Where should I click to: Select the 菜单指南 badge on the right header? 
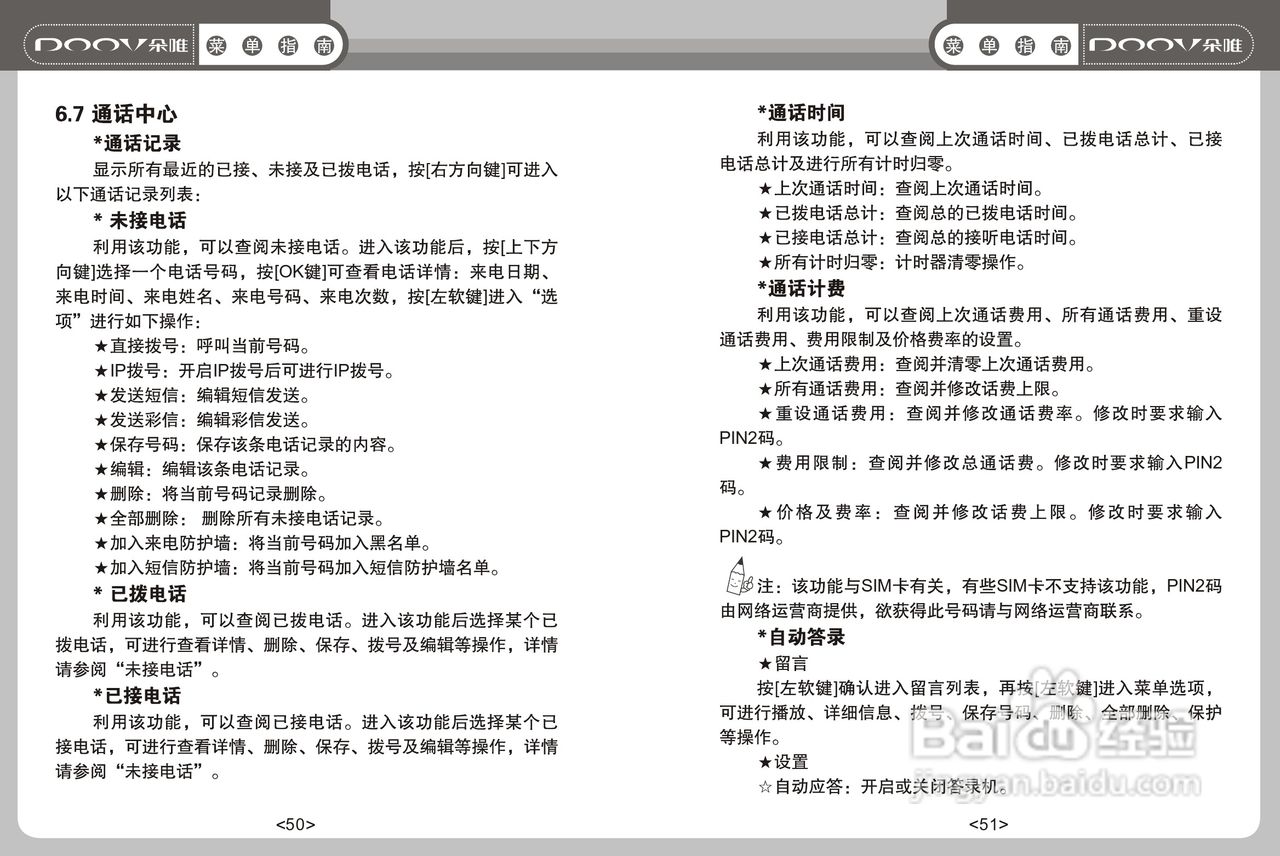(x=1008, y=44)
